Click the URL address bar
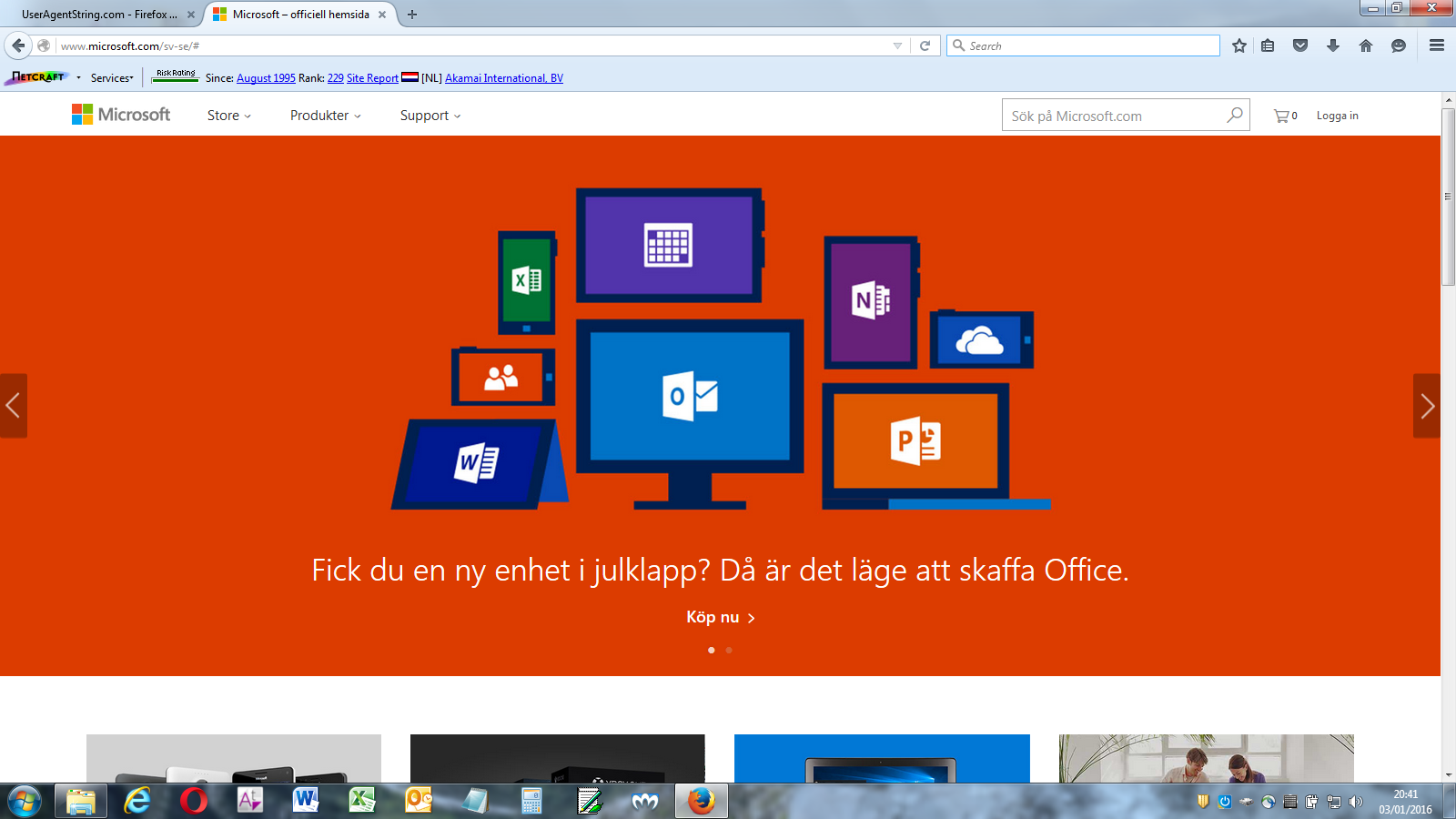This screenshot has width=1456, height=819. point(473,45)
